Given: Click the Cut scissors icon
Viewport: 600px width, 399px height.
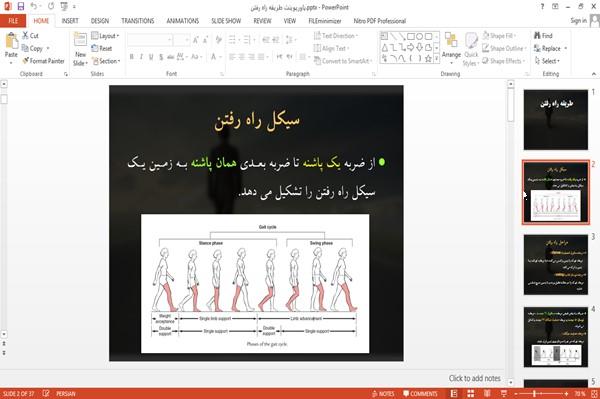Looking at the screenshot, I should click(25, 36).
